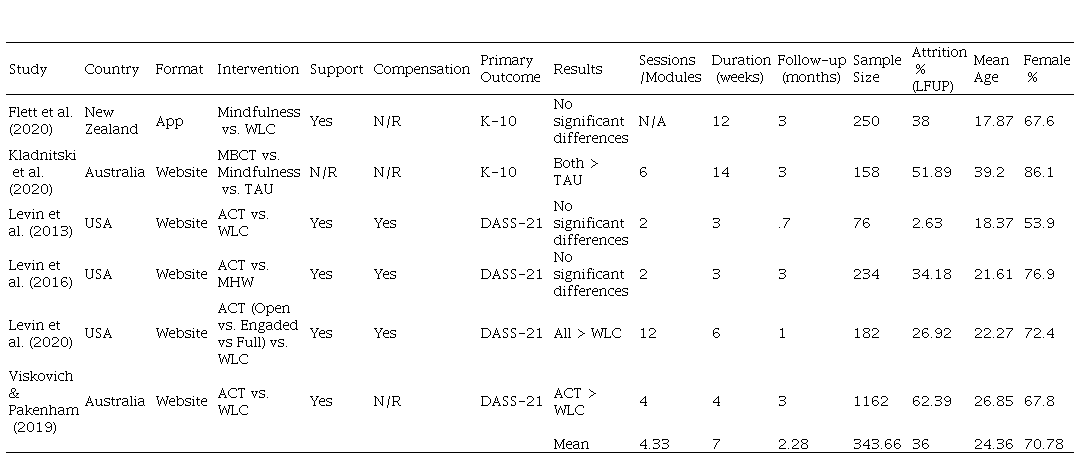The image size is (1077, 456).
Task: Click the All > WLC result cell
Action: (590, 333)
